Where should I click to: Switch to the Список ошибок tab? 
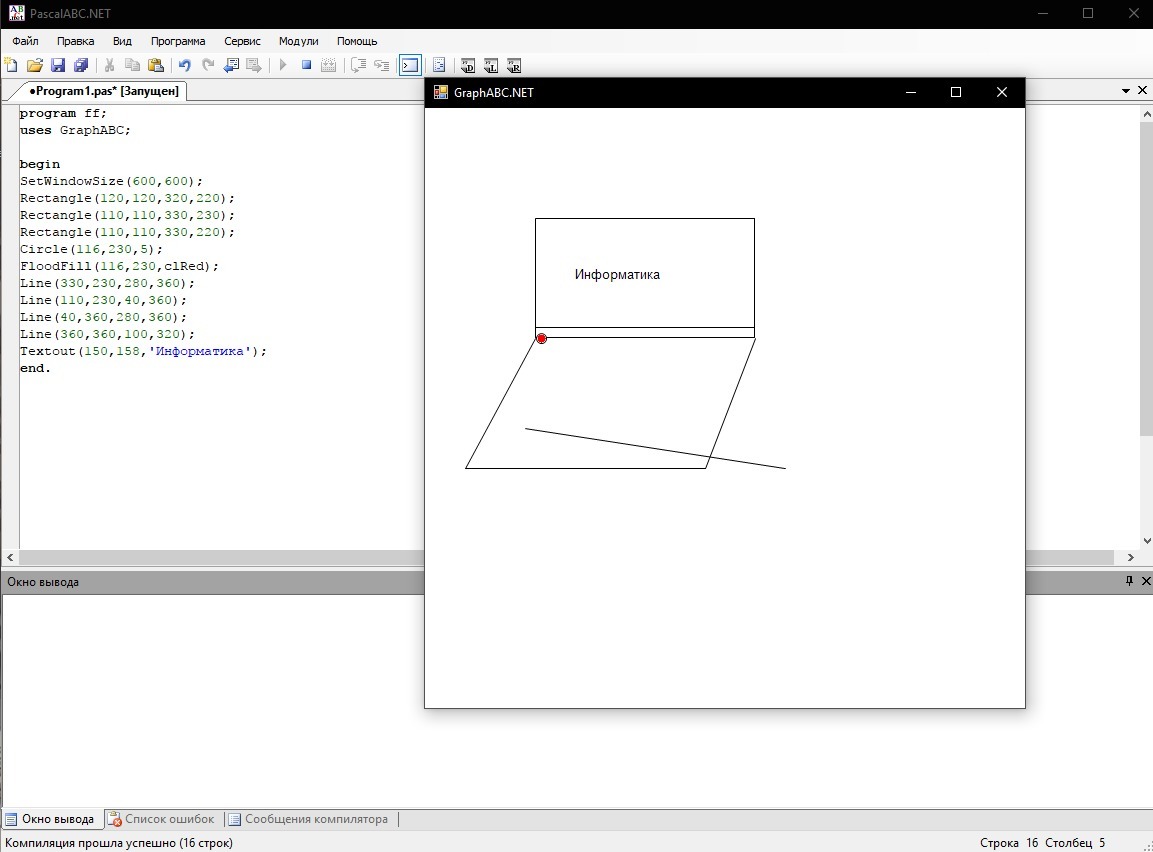pos(161,819)
